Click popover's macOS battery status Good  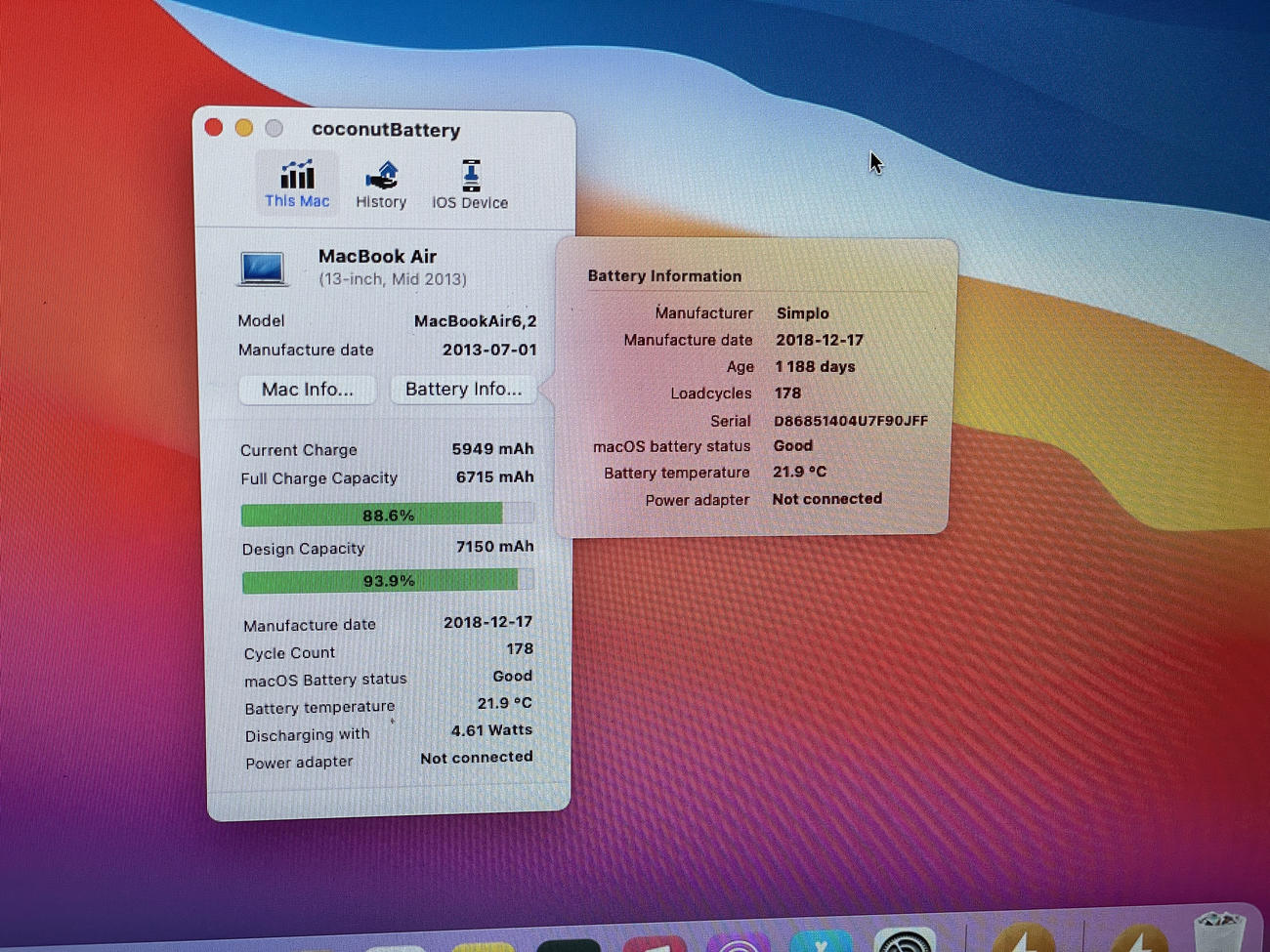coord(792,446)
